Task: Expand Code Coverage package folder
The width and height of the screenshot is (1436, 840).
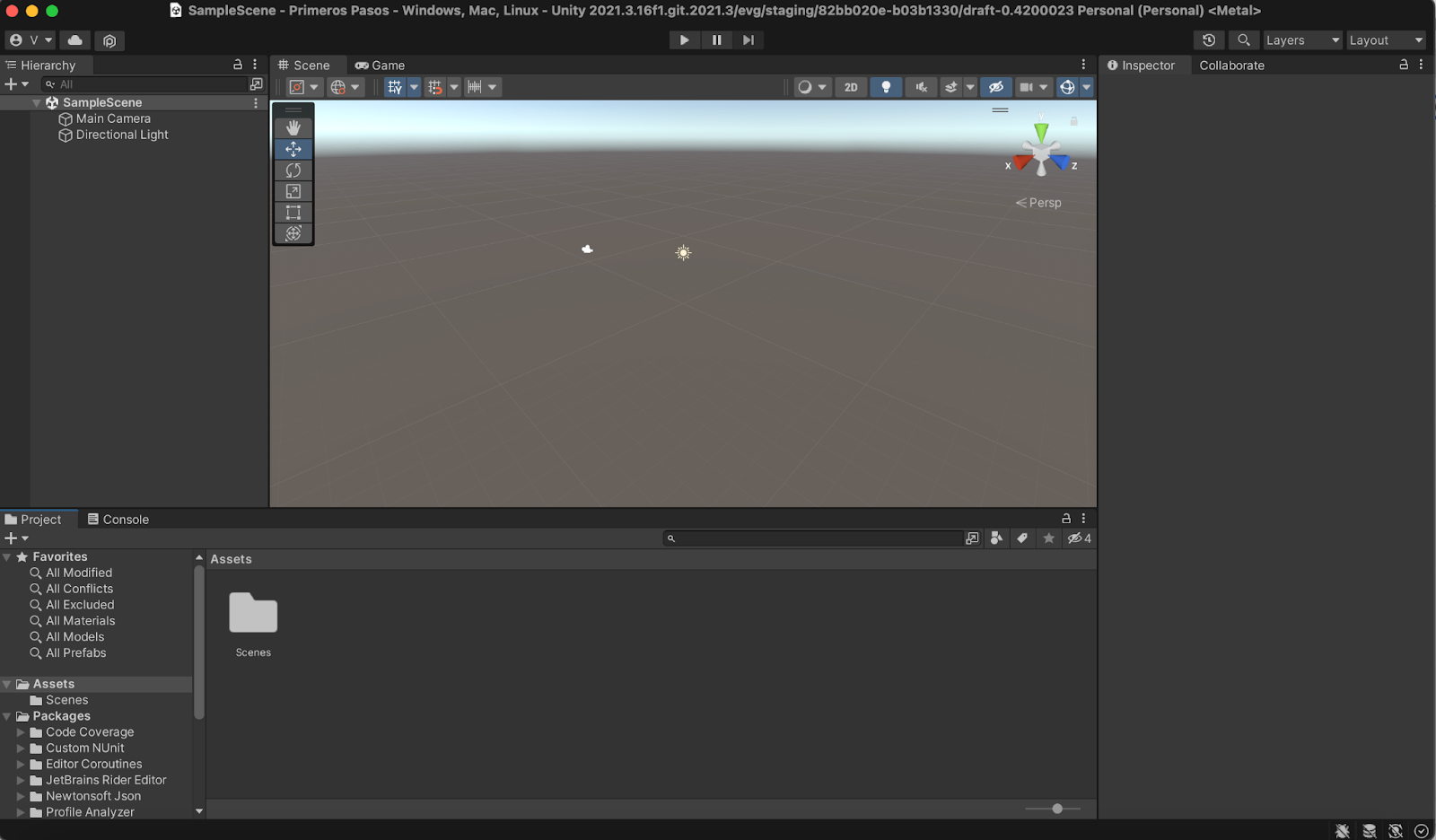Action: 21,732
